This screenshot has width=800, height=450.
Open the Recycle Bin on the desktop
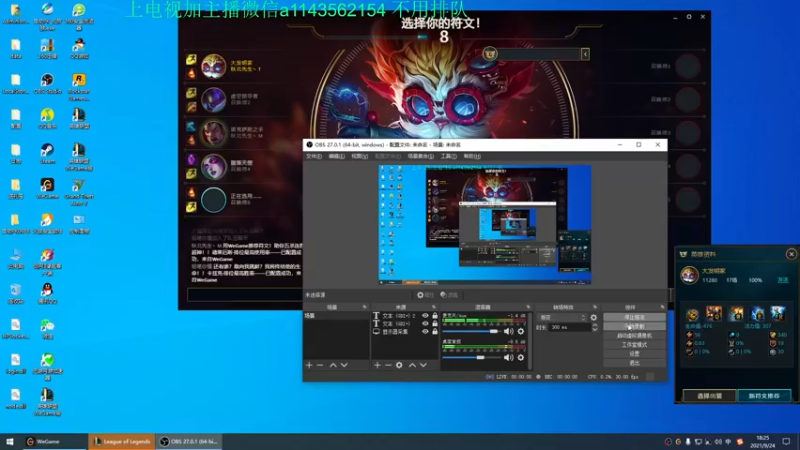(15, 293)
